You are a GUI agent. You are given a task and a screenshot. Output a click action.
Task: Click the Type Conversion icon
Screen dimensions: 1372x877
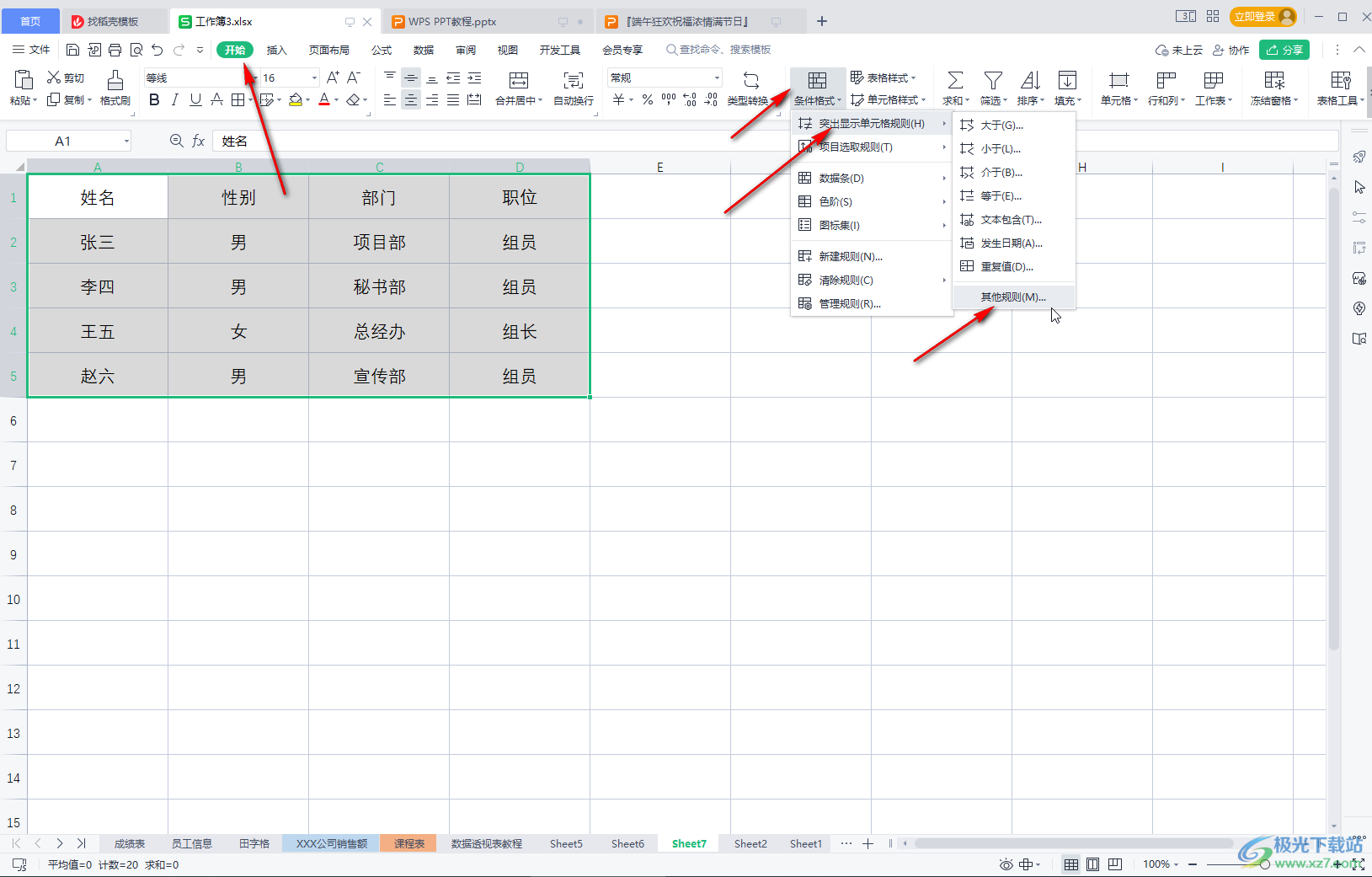click(x=751, y=80)
